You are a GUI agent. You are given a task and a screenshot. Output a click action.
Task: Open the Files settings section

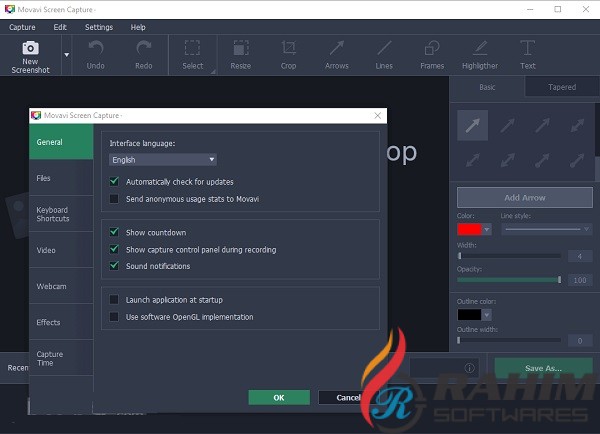(61, 178)
